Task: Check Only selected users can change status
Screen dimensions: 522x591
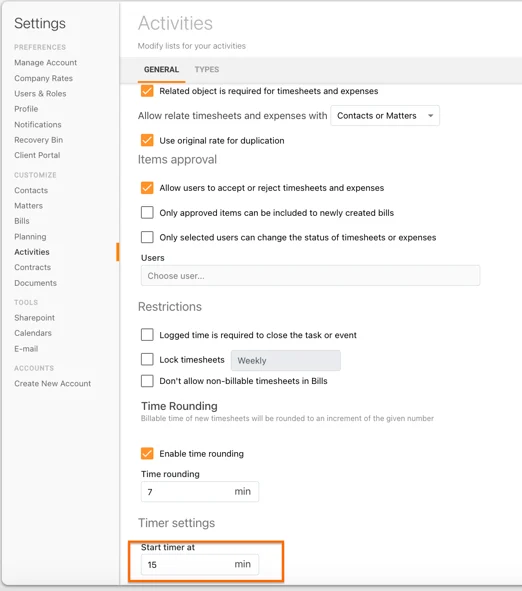Action: [147, 237]
